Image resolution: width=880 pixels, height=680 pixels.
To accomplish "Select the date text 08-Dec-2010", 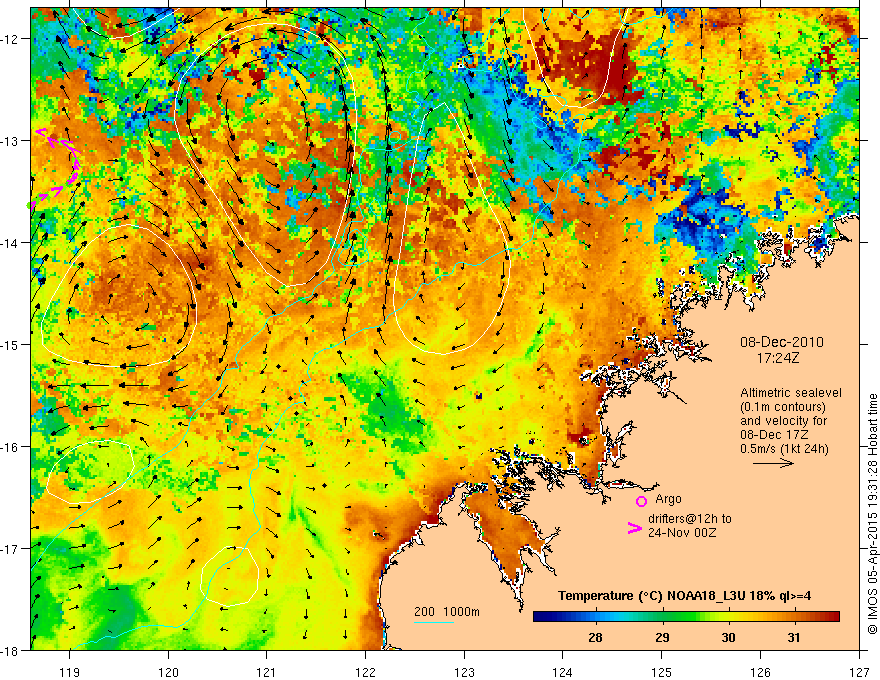I will 782,342.
